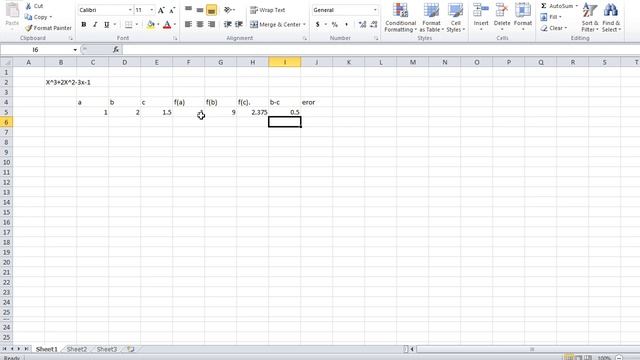This screenshot has width=640, height=360.
Task: Click the Paste clipboard icon
Action: [x=12, y=11]
